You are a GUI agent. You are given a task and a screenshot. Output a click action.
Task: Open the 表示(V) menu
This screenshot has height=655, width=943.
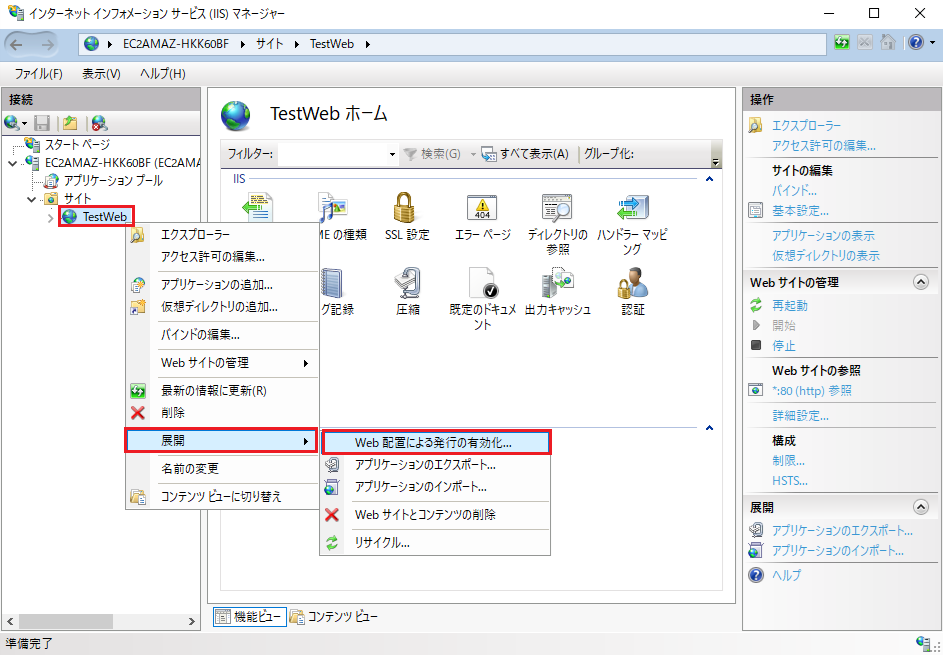click(x=101, y=74)
